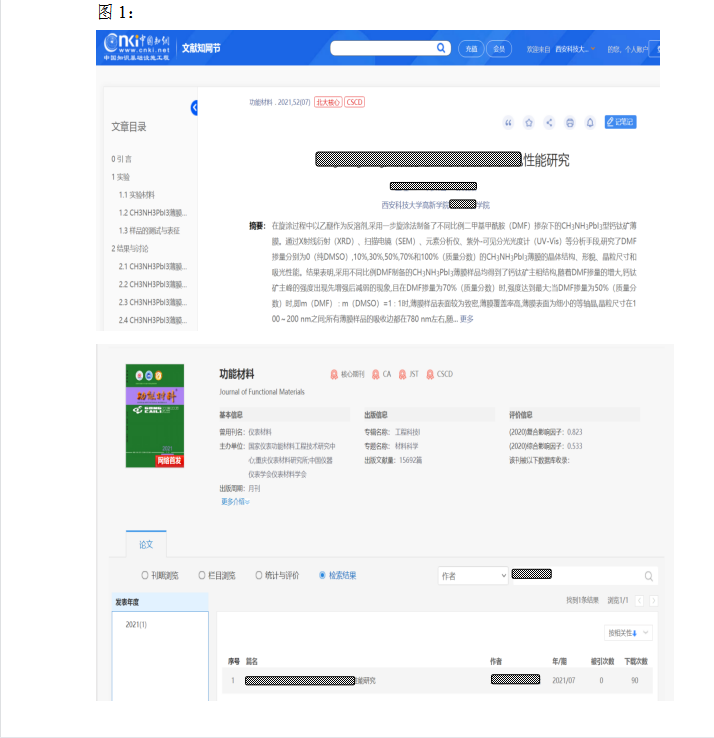714x738 pixels.
Task: Click the top search input field
Action: tap(382, 48)
